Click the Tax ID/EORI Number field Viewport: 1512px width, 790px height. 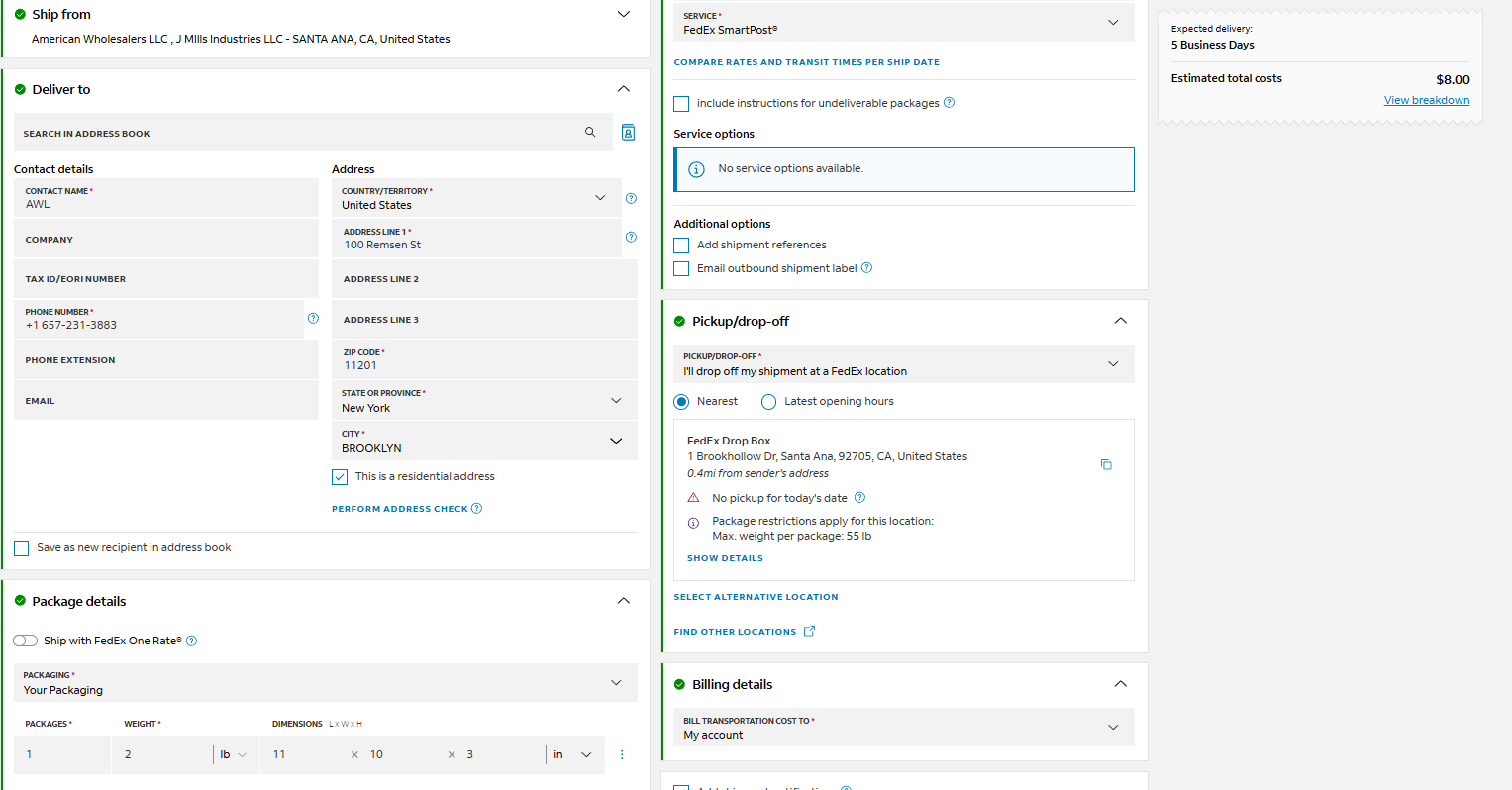click(166, 279)
